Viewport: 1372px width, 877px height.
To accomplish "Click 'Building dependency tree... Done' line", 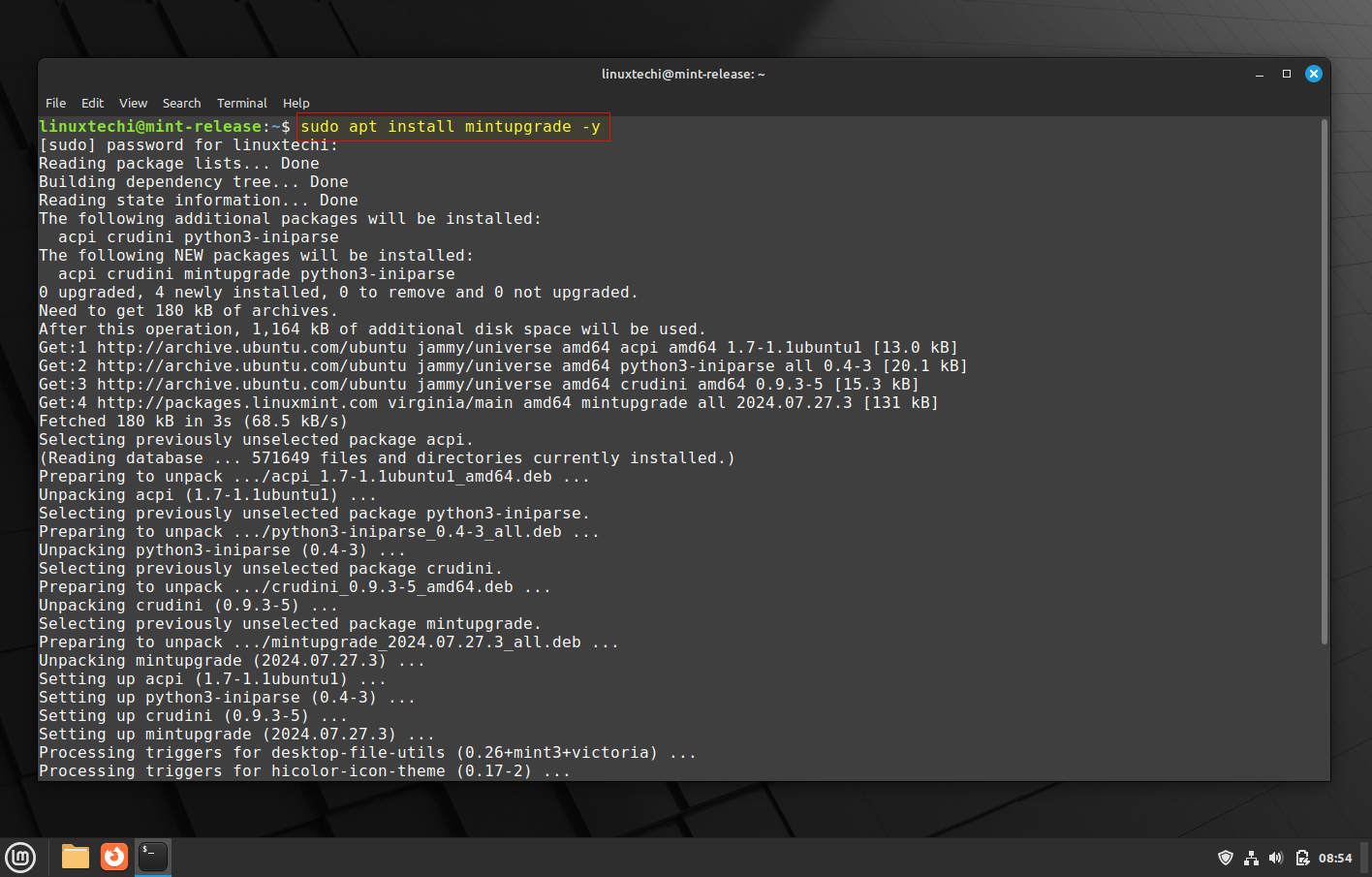I will [194, 182].
